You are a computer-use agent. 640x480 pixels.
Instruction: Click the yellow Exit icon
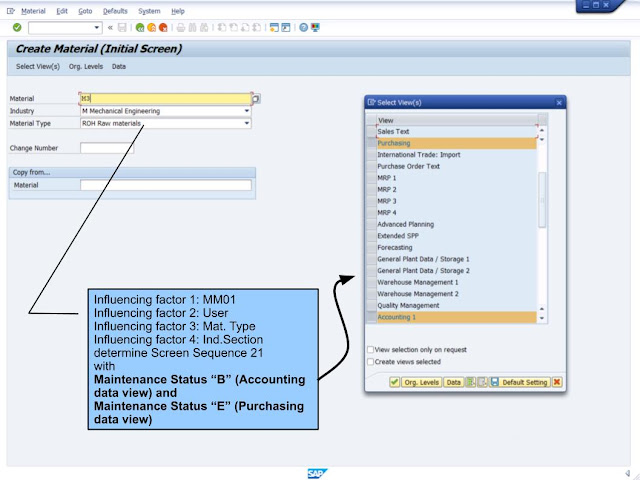pos(151,27)
